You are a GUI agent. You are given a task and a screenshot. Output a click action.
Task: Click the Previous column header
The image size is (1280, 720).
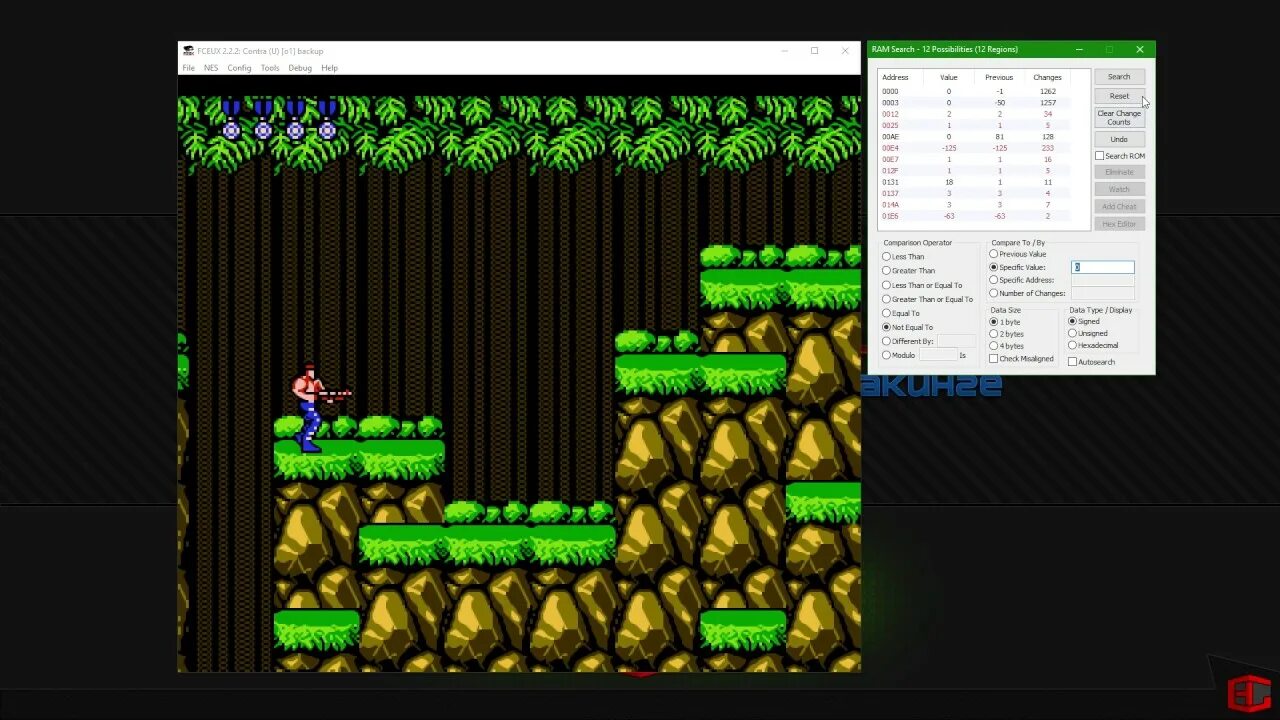click(x=998, y=77)
